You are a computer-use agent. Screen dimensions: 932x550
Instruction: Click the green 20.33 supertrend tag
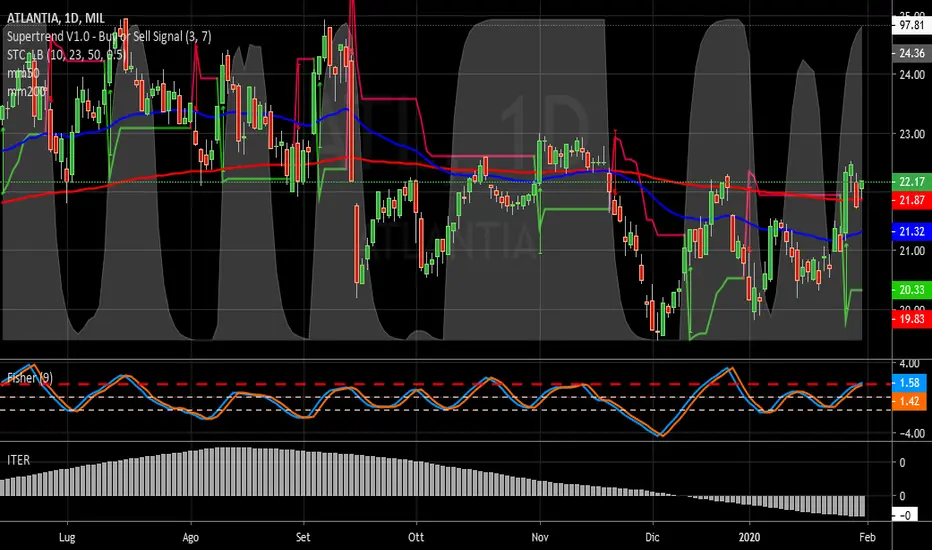[x=911, y=290]
